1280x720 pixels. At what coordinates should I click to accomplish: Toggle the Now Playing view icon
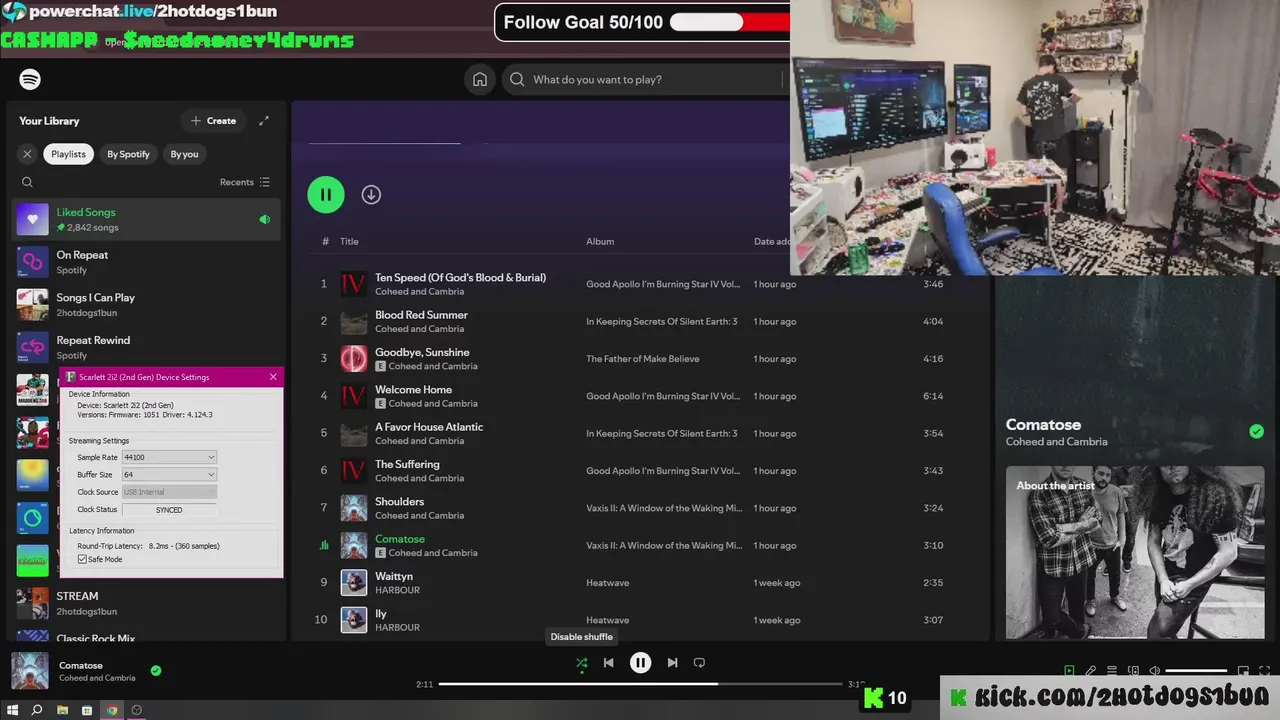point(1069,671)
